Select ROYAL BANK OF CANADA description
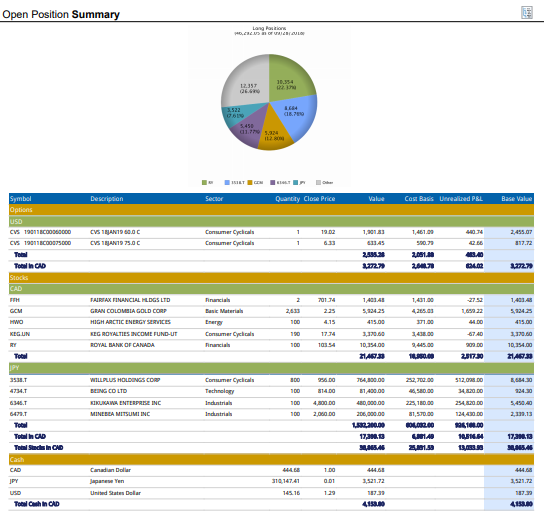The width and height of the screenshot is (544, 512). tap(122, 345)
